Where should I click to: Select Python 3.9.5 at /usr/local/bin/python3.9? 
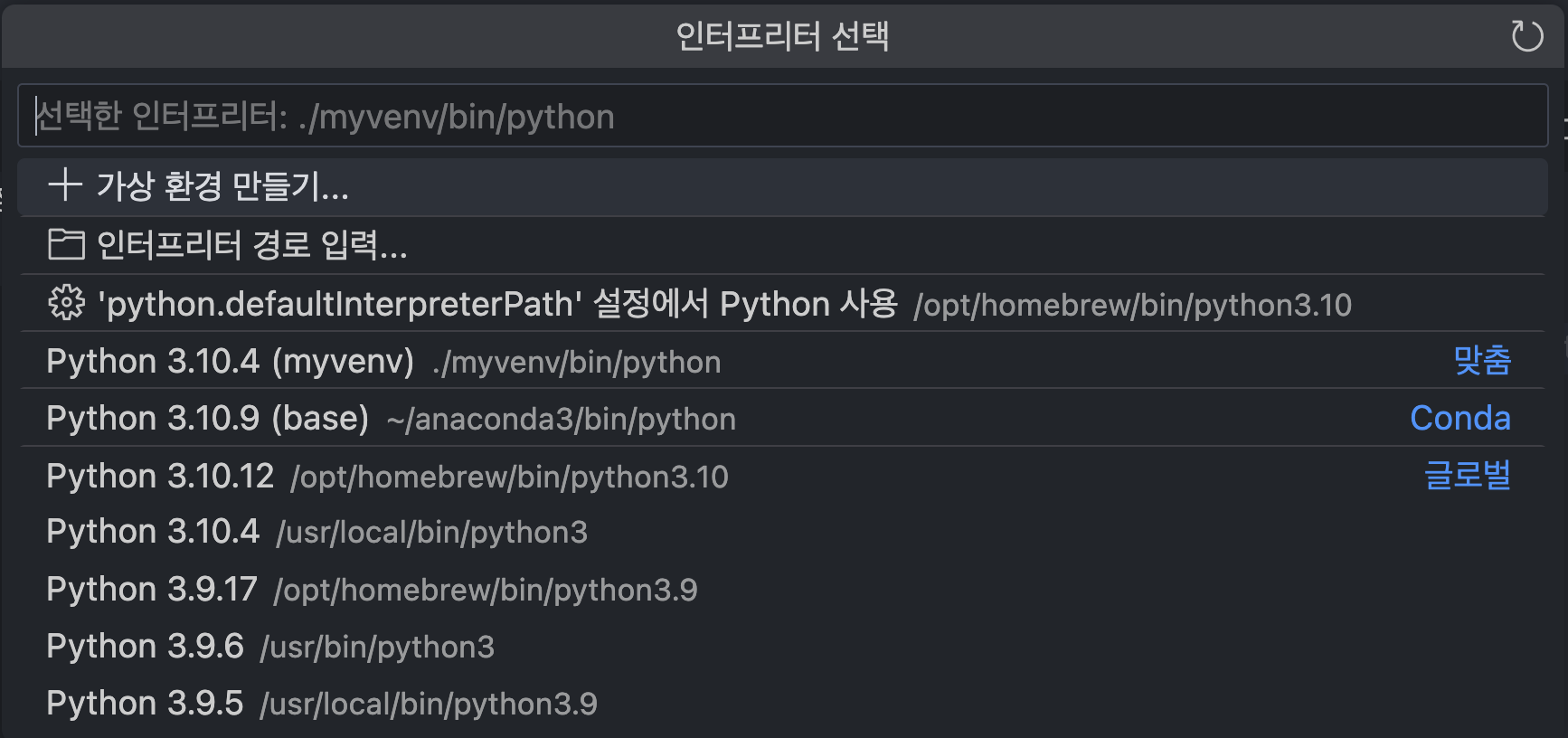tap(783, 704)
